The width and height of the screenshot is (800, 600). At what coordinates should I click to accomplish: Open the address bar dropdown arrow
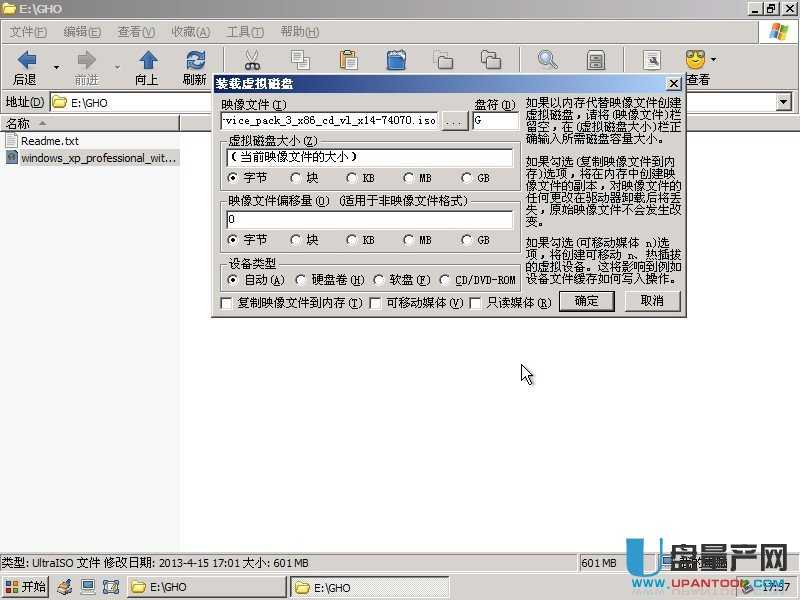pyautogui.click(x=783, y=102)
